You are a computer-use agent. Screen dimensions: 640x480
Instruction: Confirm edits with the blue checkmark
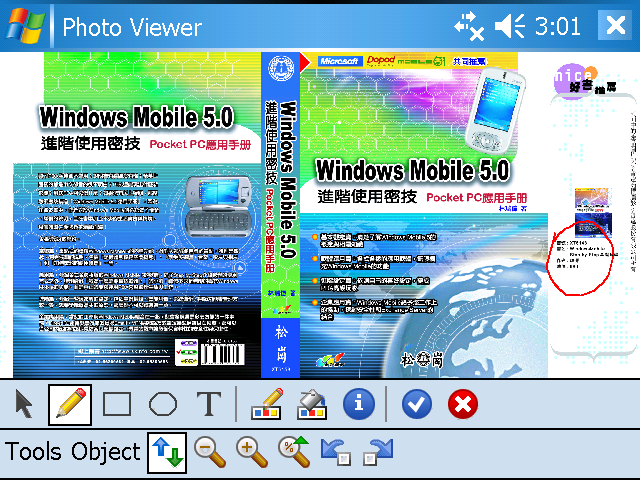click(x=417, y=404)
